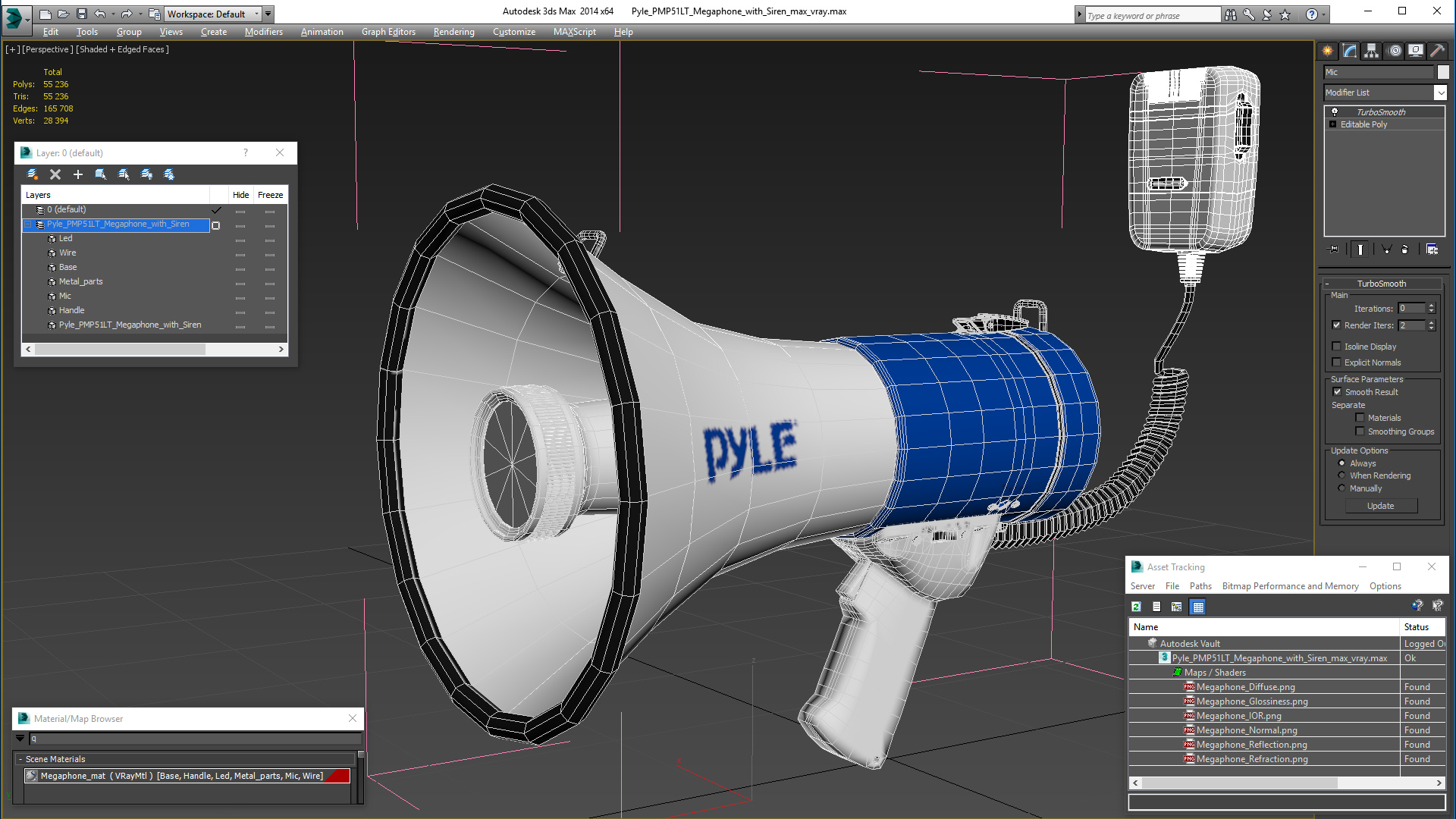1456x819 pixels.
Task: Switch to the Motion command panel tab
Action: tap(1394, 51)
